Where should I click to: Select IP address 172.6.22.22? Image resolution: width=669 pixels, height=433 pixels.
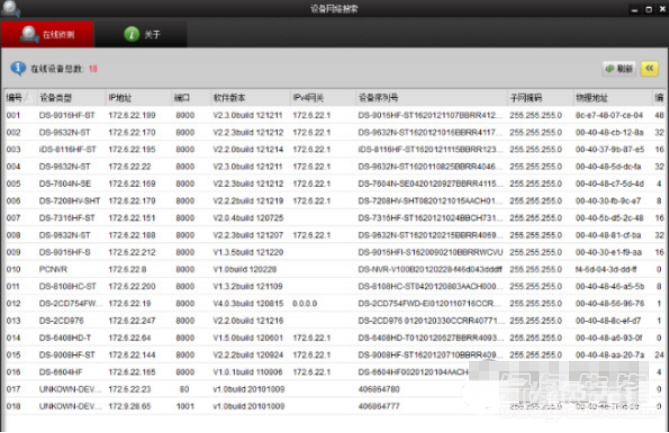click(130, 166)
